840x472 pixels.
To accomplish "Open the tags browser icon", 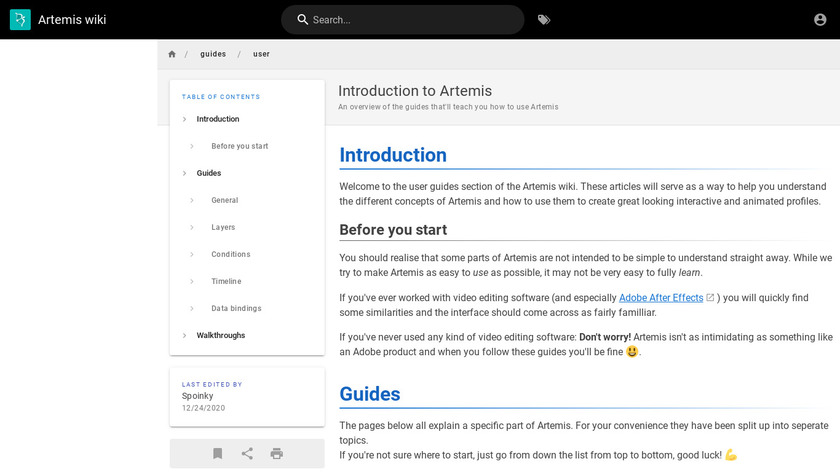I will pos(544,20).
